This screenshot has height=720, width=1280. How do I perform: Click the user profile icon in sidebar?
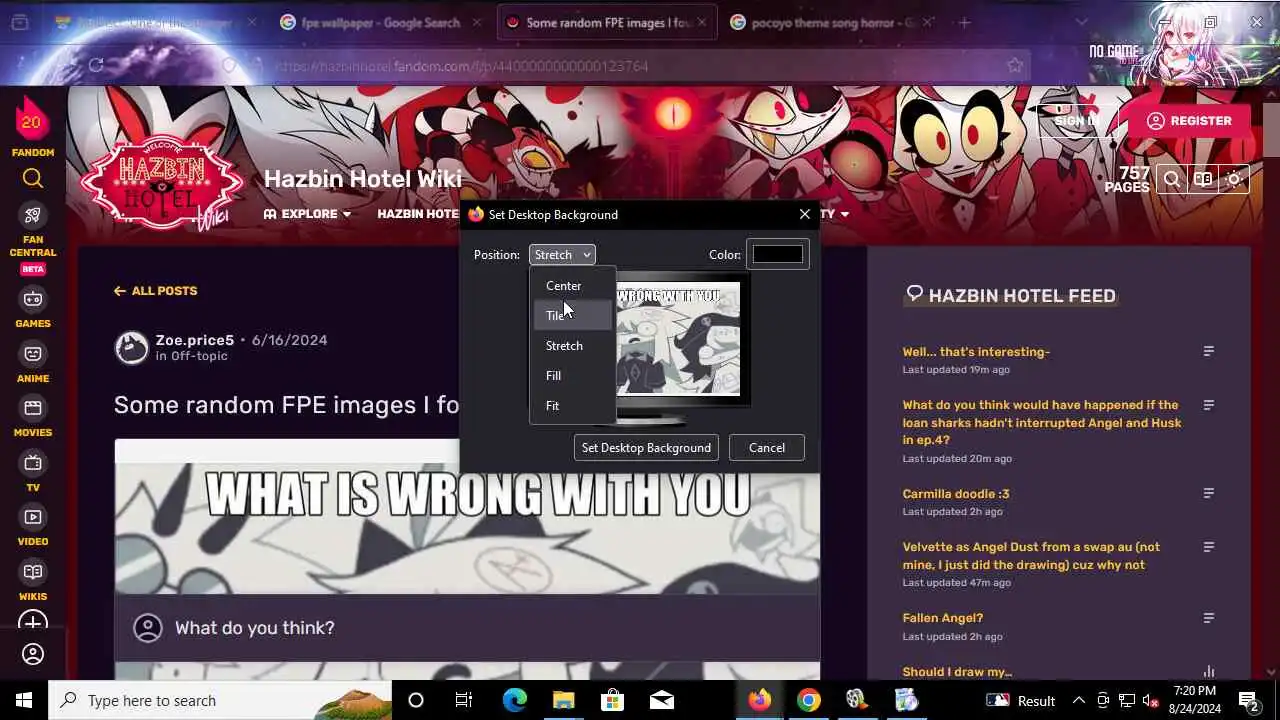coord(33,654)
